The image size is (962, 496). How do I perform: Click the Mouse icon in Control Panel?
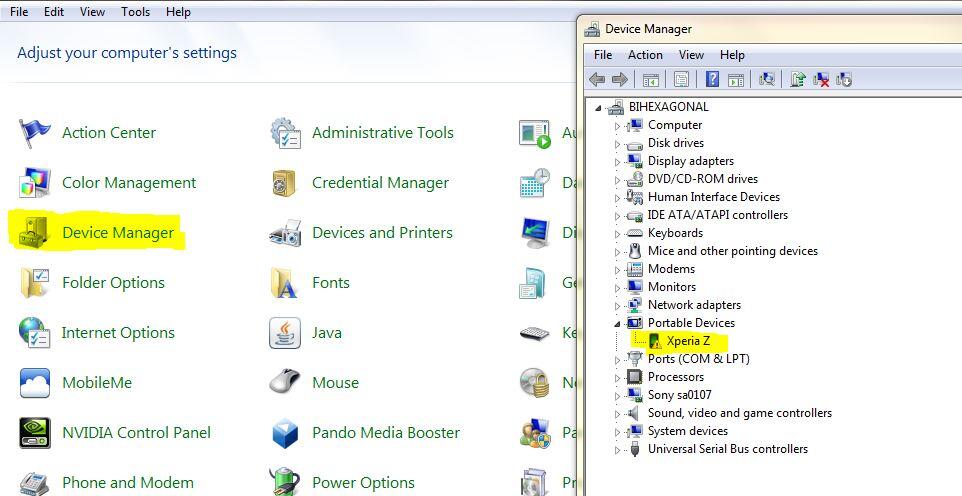point(285,383)
